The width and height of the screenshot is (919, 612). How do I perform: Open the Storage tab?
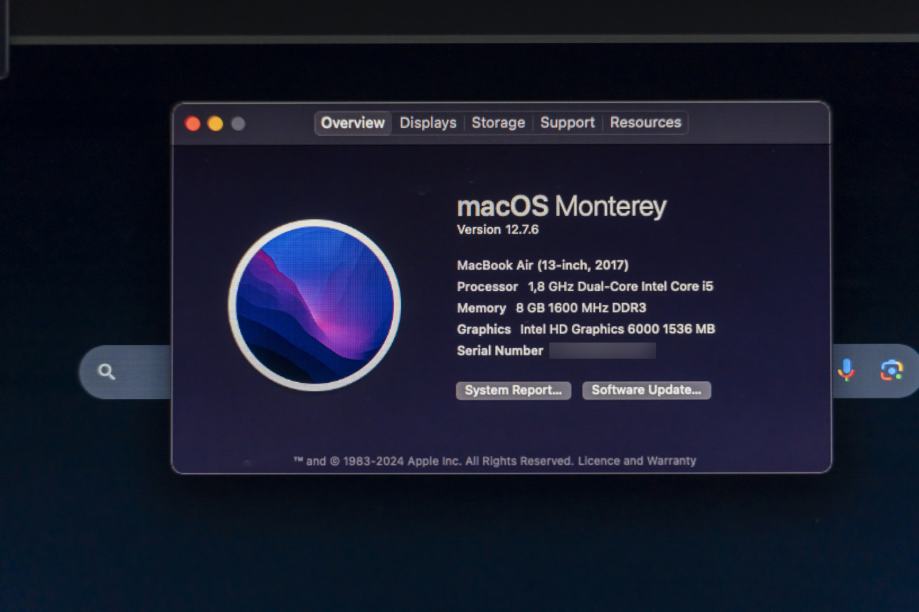tap(498, 123)
